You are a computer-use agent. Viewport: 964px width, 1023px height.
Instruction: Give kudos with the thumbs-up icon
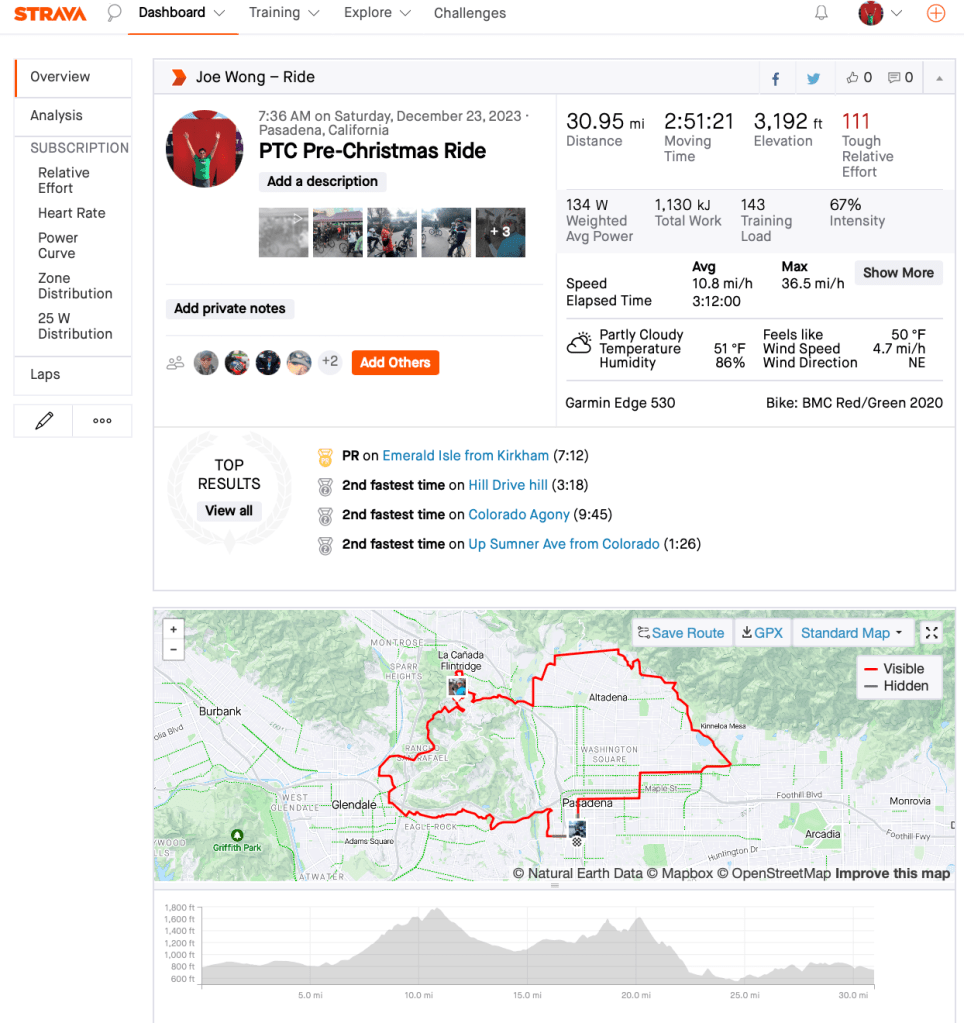[859, 78]
